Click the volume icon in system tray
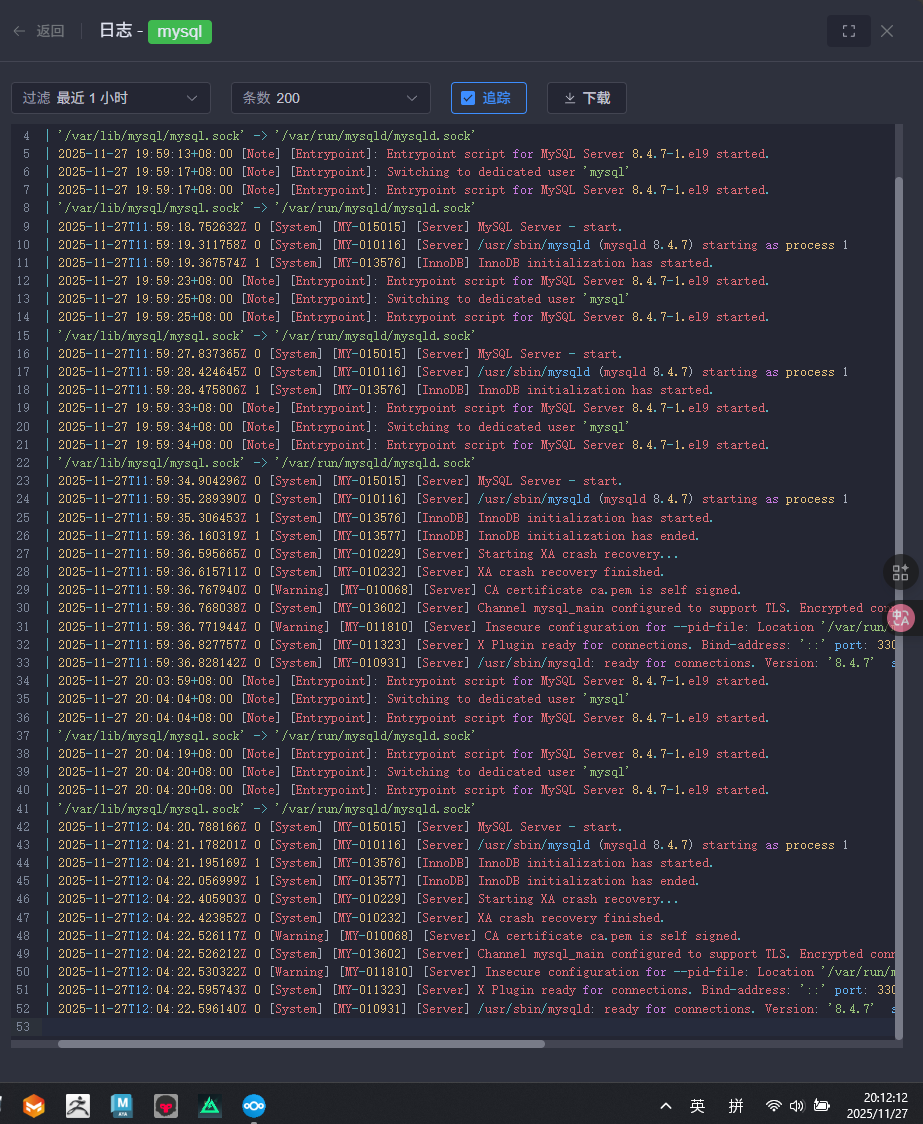The width and height of the screenshot is (923, 1124). pyautogui.click(x=797, y=1106)
